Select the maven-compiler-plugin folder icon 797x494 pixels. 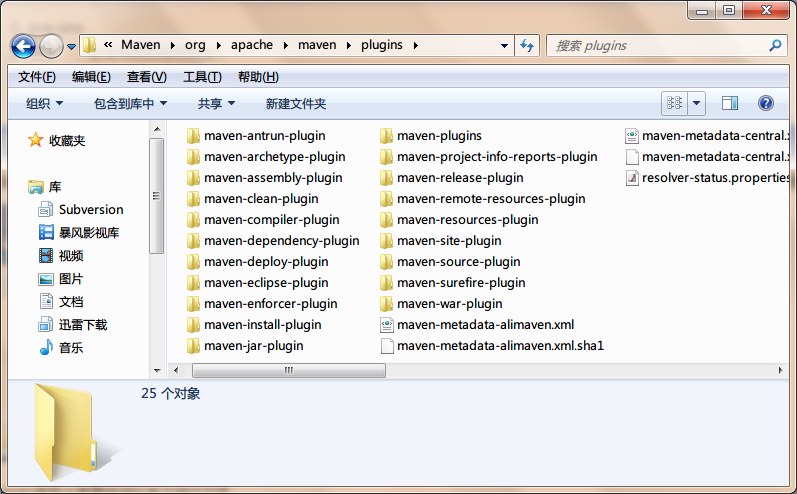point(193,220)
